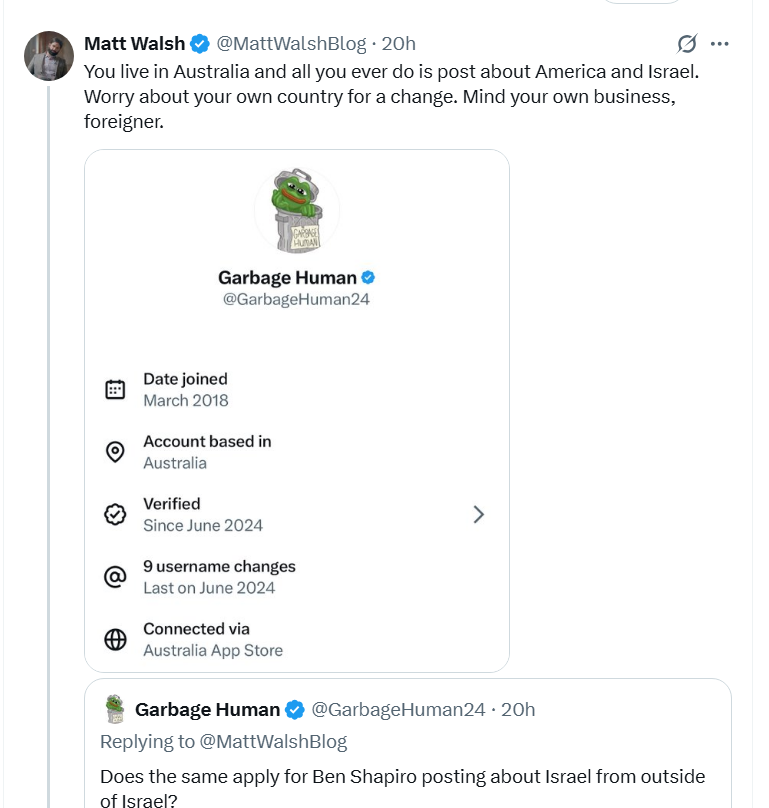Click the @ icon beside username changes
Viewport: 769px width, 808px height.
pos(115,577)
